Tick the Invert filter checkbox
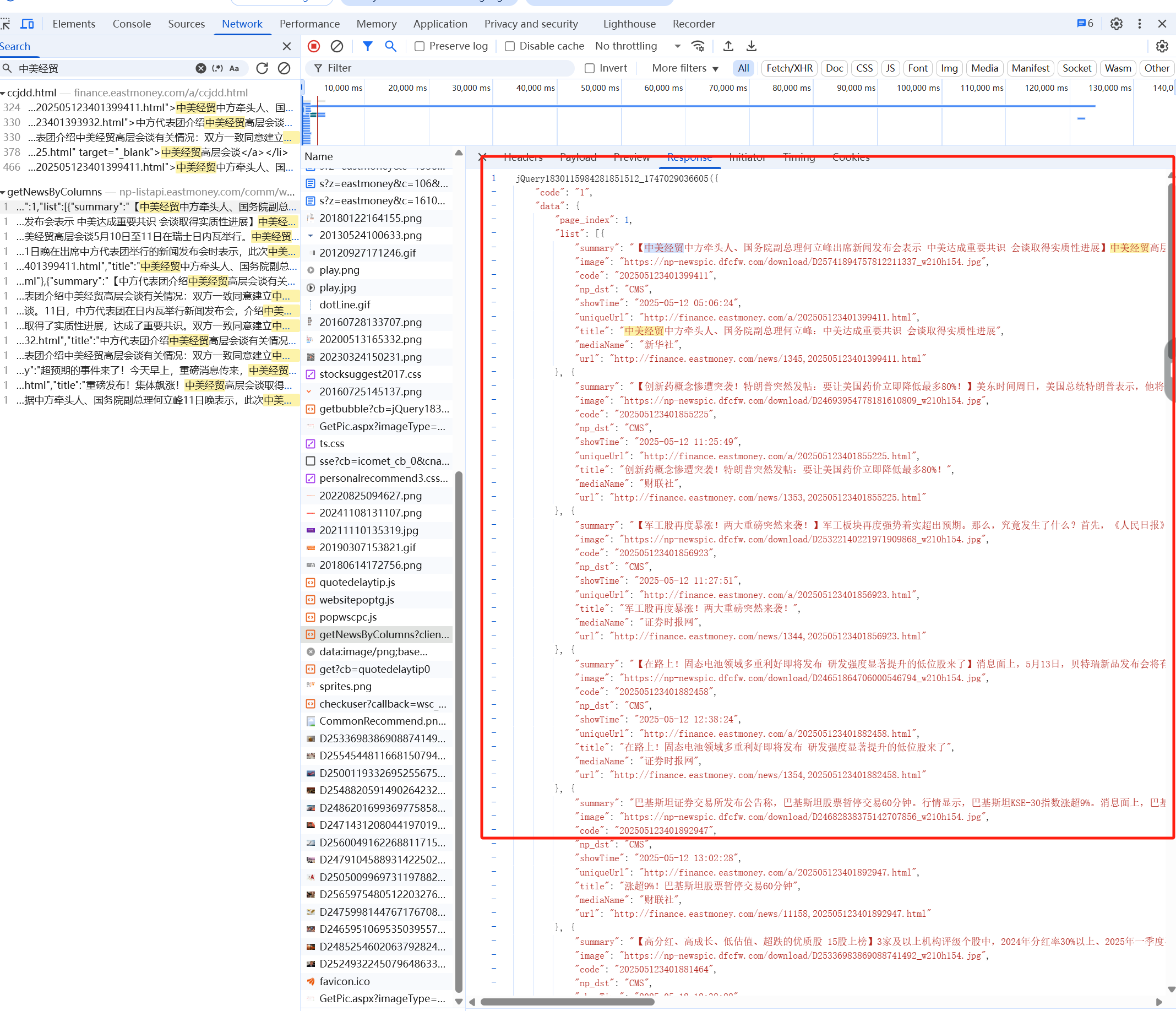This screenshot has height=1011, width=1176. click(x=590, y=68)
